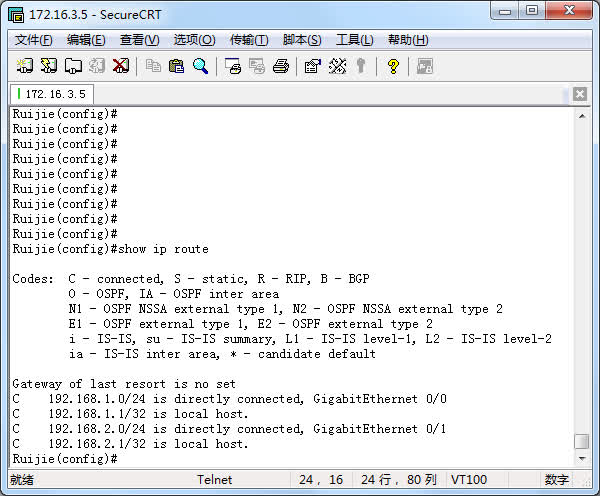Click the Connect in Tab icon
This screenshot has width=600, height=496.
coord(73,66)
